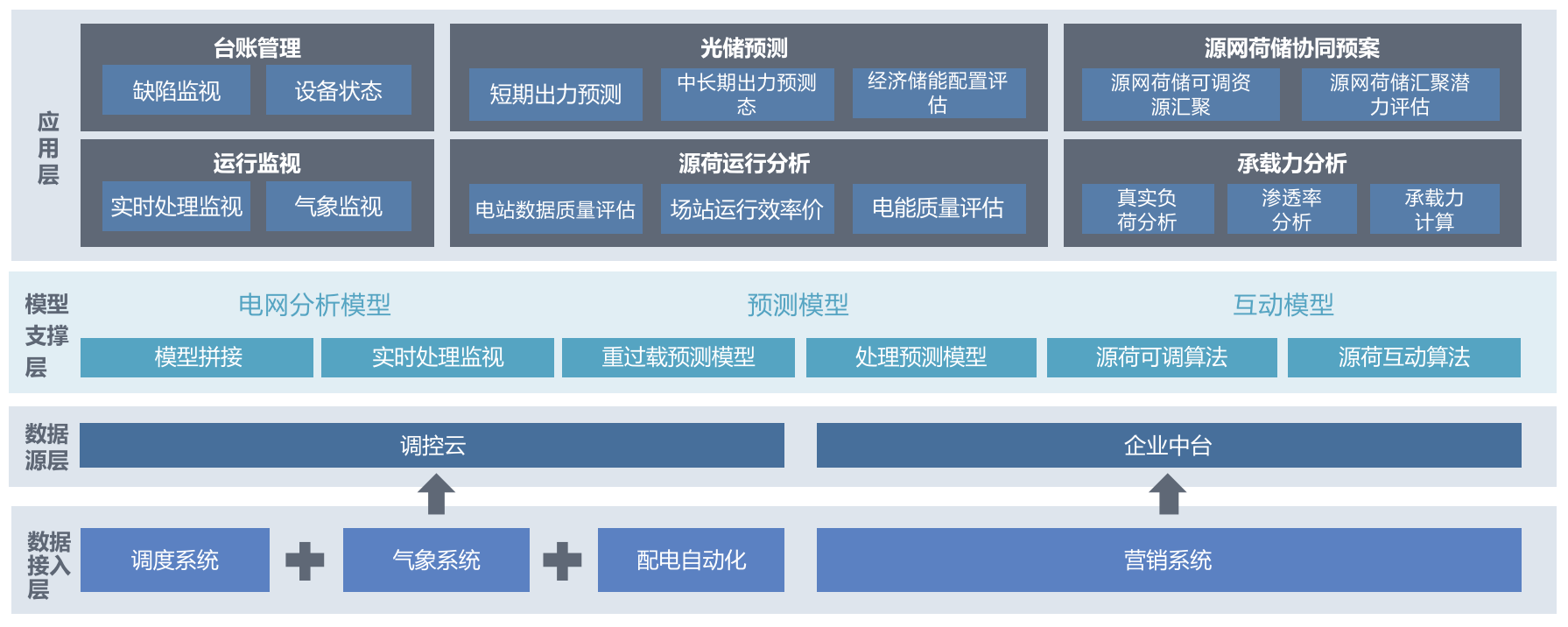
Task: Select the 调控云 data source bar
Action: [x=432, y=446]
